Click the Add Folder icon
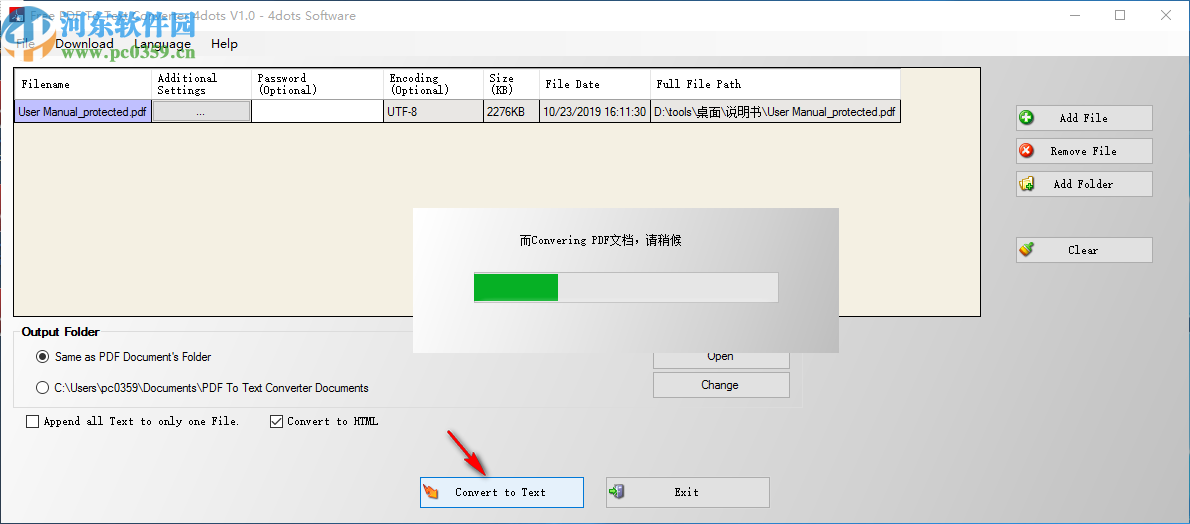This screenshot has height=524, width=1190. point(1027,184)
